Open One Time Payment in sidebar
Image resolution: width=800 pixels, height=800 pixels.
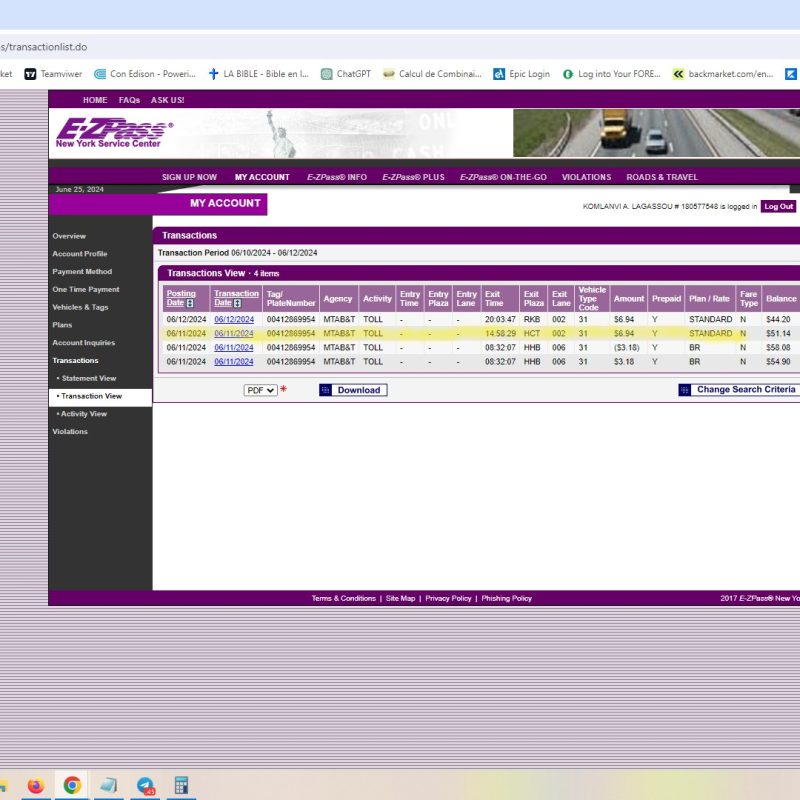click(86, 289)
